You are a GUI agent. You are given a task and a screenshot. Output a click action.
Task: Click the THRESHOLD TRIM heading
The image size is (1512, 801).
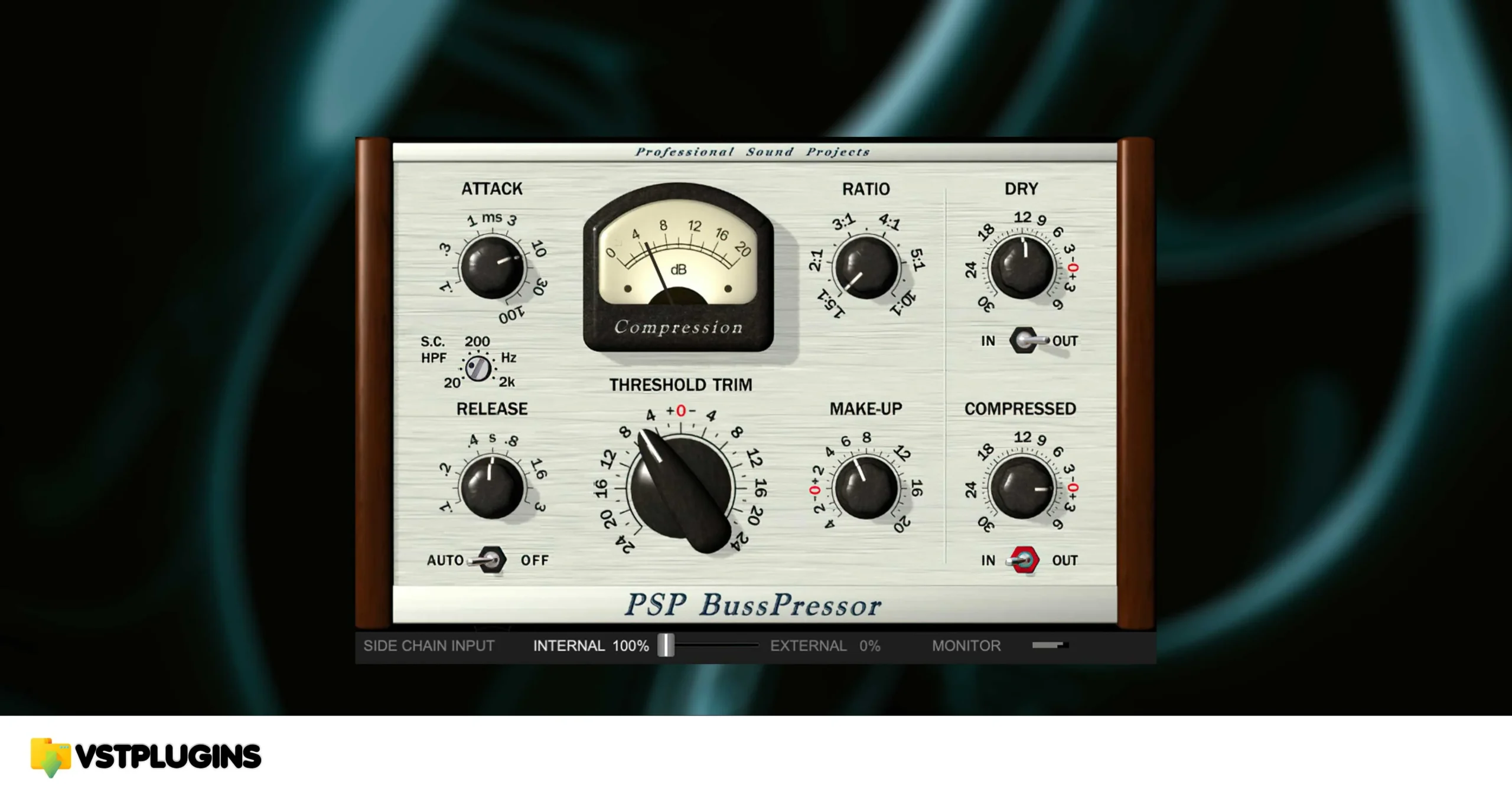point(680,385)
